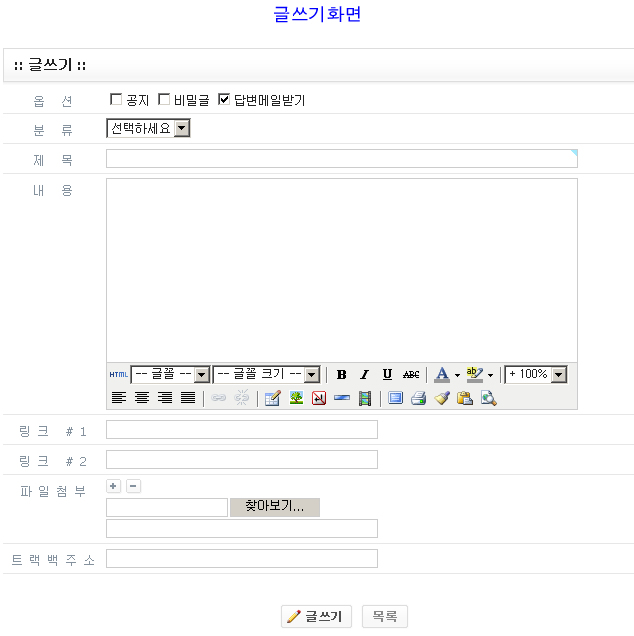
Task: Insert an image using the picture icon
Action: (296, 398)
